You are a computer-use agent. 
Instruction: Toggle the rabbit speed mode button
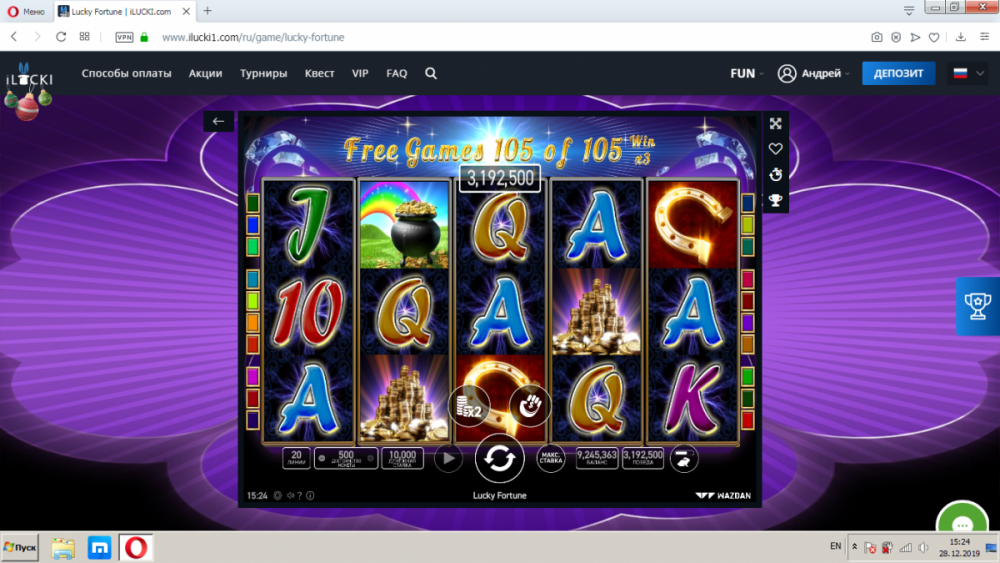click(684, 458)
